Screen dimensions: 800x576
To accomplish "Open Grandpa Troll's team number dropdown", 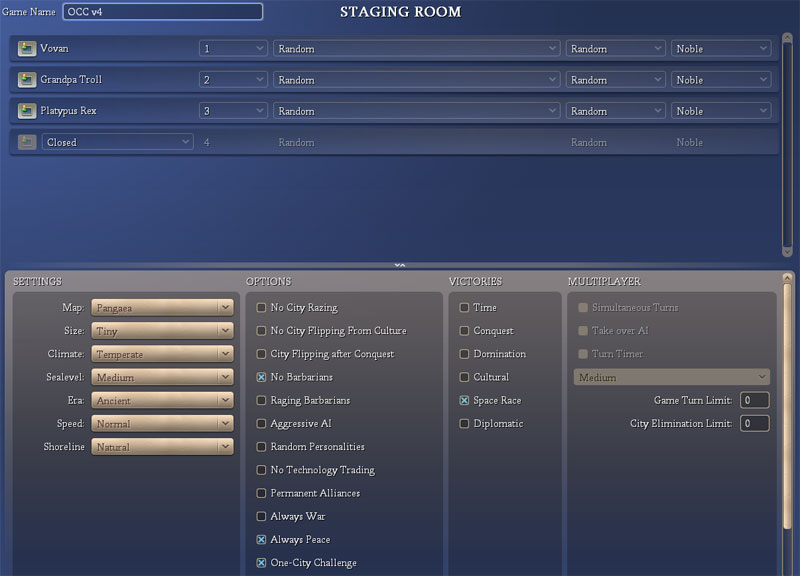I will (233, 80).
